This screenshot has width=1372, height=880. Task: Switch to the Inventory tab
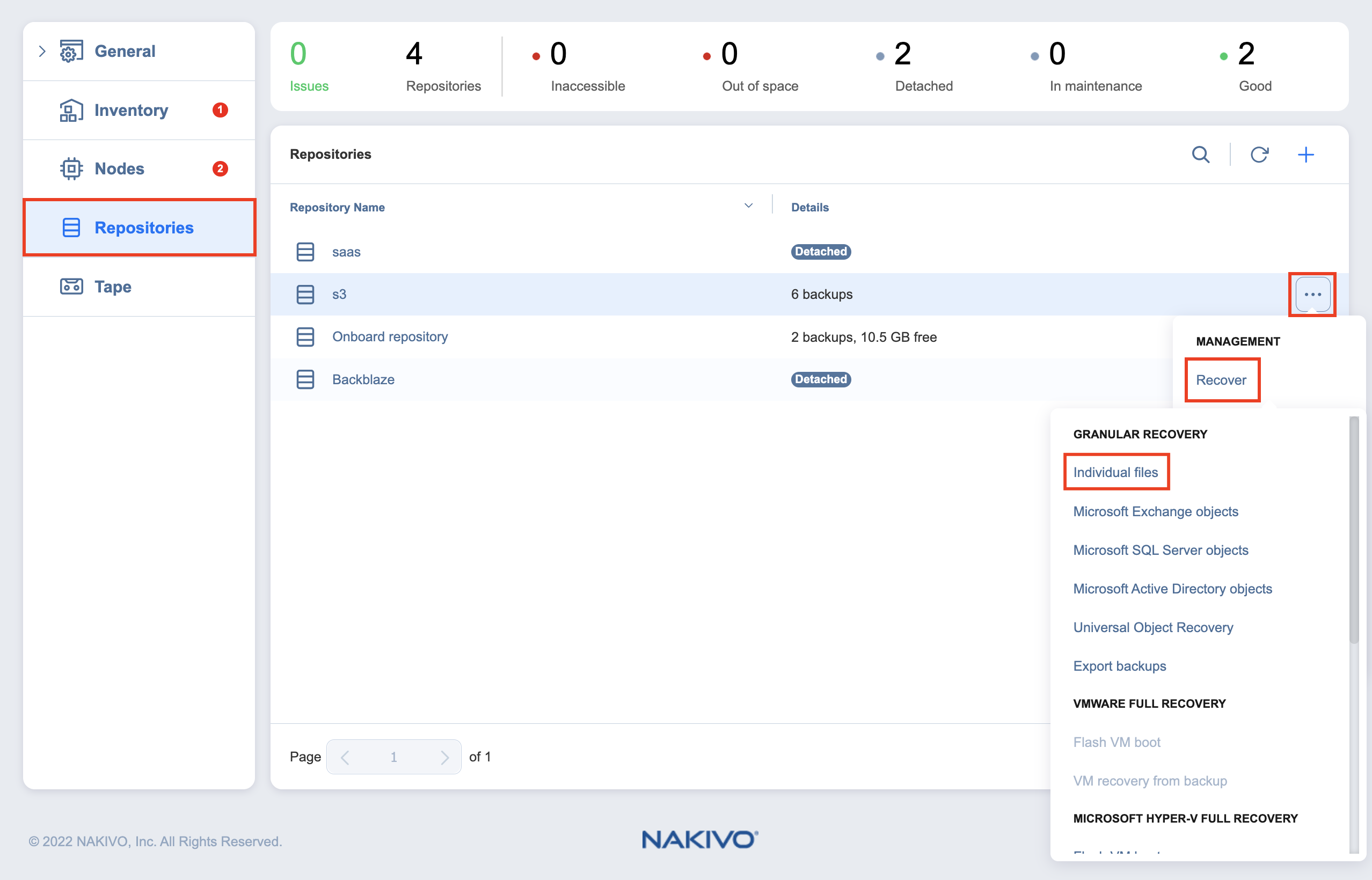pos(131,111)
